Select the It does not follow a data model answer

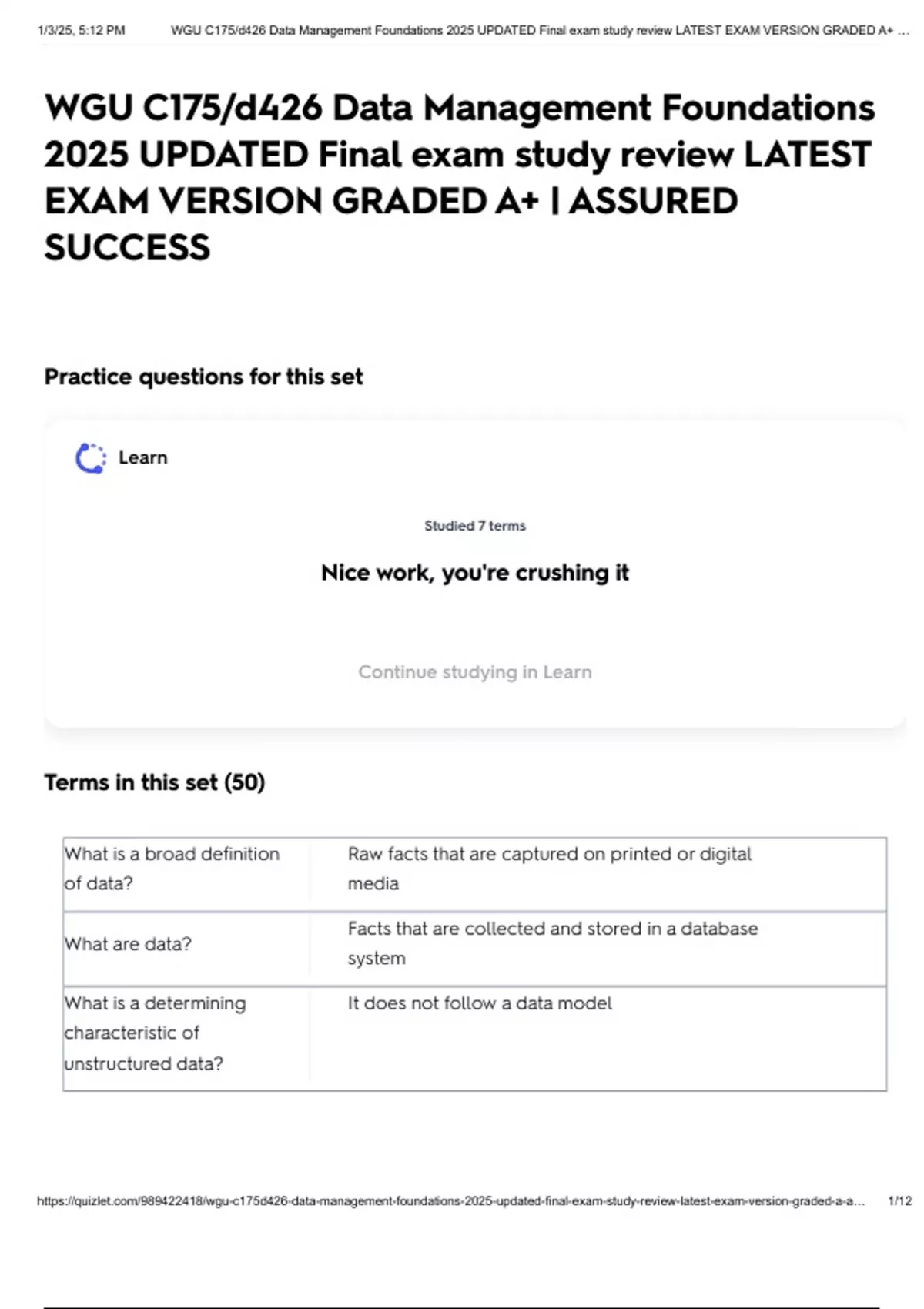[480, 1003]
